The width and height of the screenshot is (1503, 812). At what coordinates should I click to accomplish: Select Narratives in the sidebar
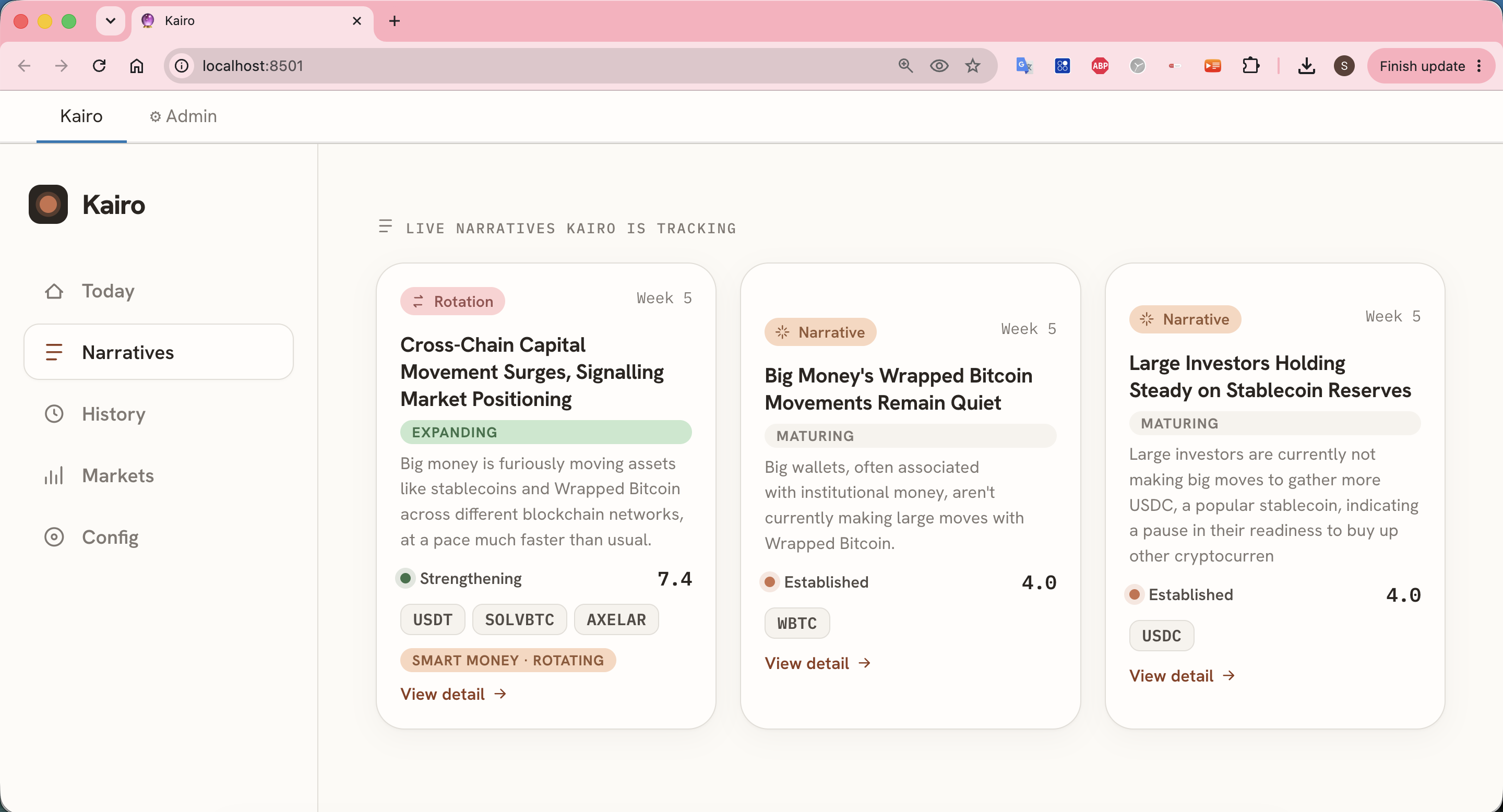(158, 352)
